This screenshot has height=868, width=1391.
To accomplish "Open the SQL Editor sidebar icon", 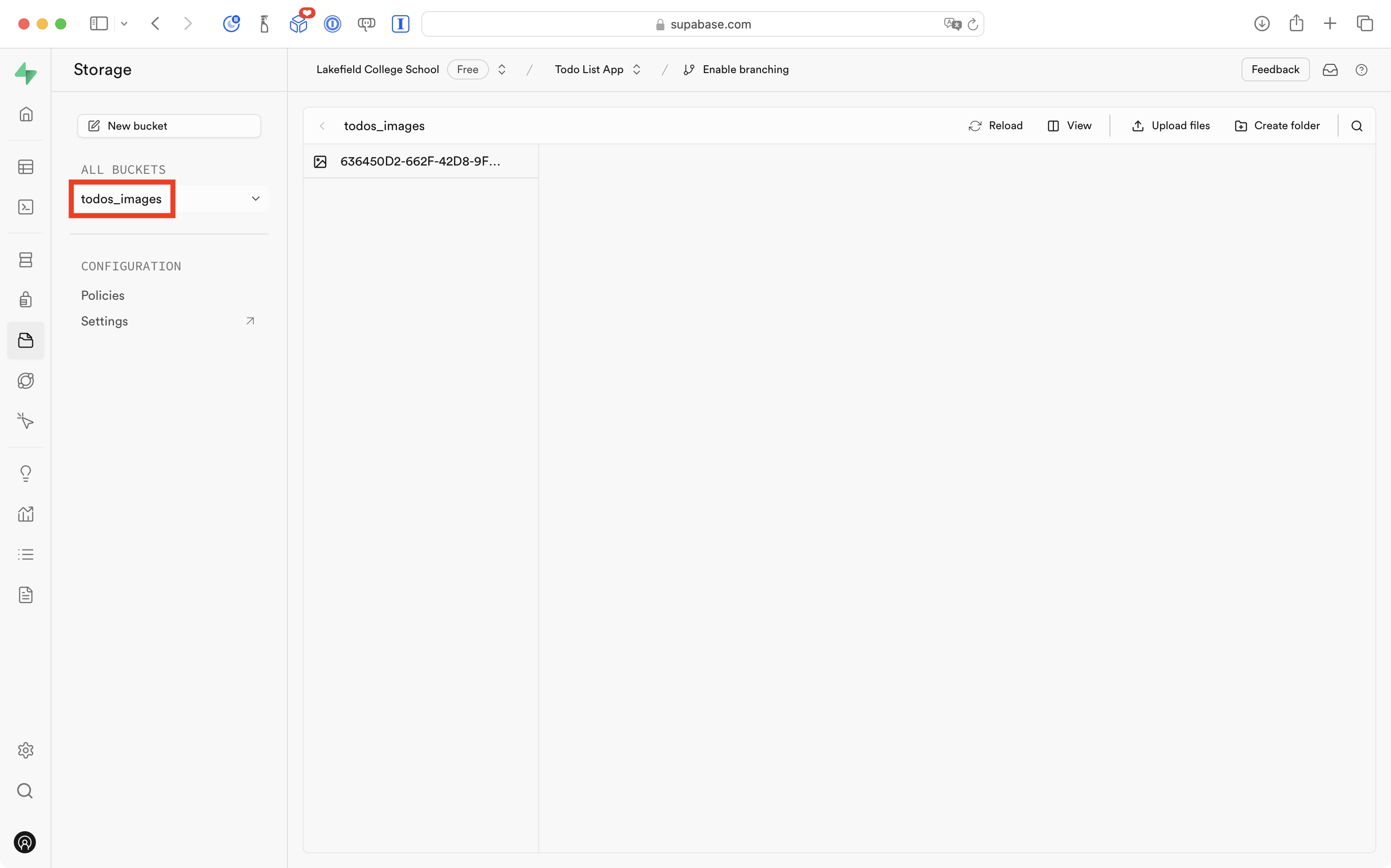I will coord(26,207).
